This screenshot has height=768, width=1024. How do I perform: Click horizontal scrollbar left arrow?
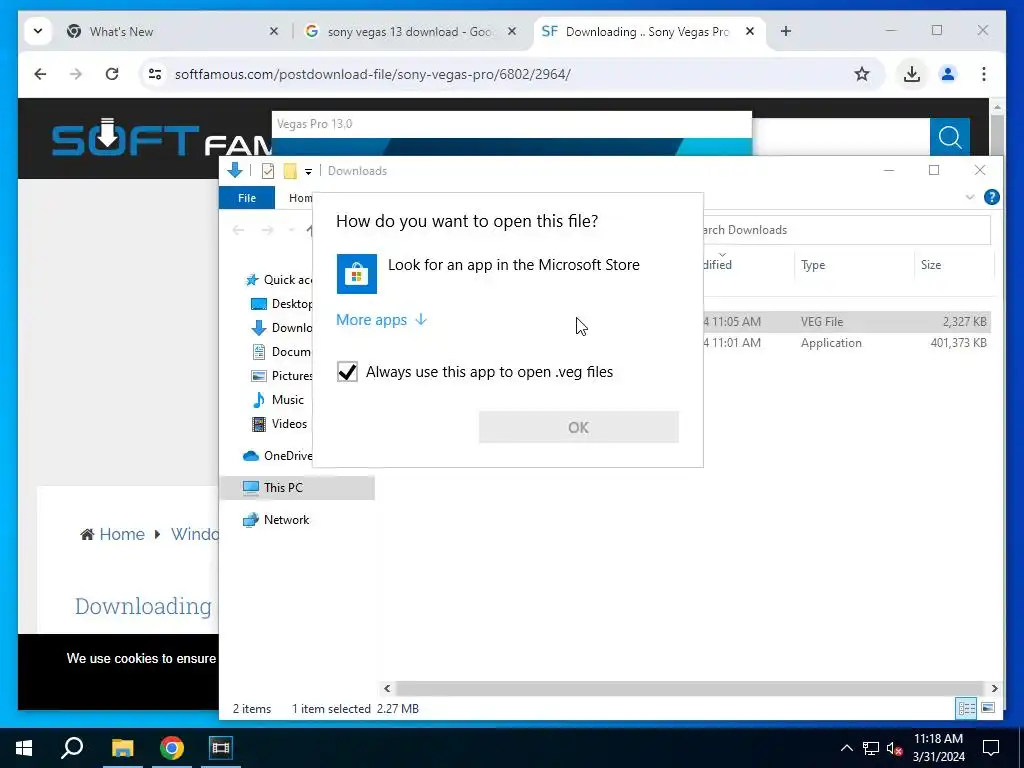pyautogui.click(x=387, y=688)
